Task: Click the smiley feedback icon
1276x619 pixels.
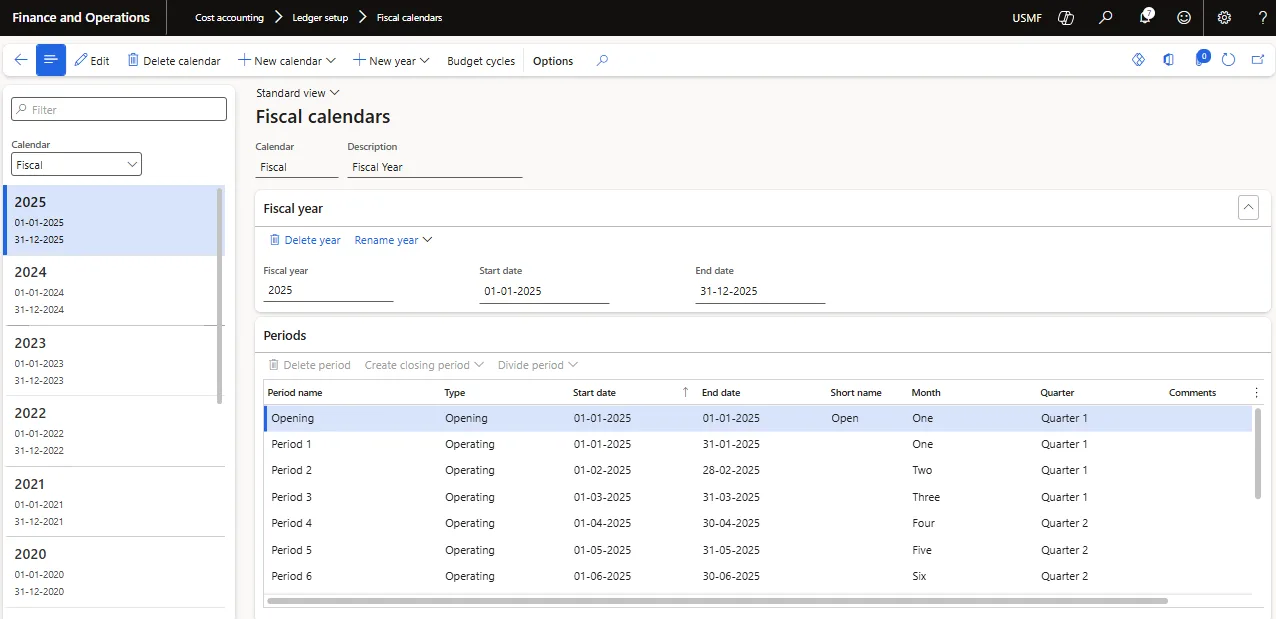Action: click(x=1184, y=18)
